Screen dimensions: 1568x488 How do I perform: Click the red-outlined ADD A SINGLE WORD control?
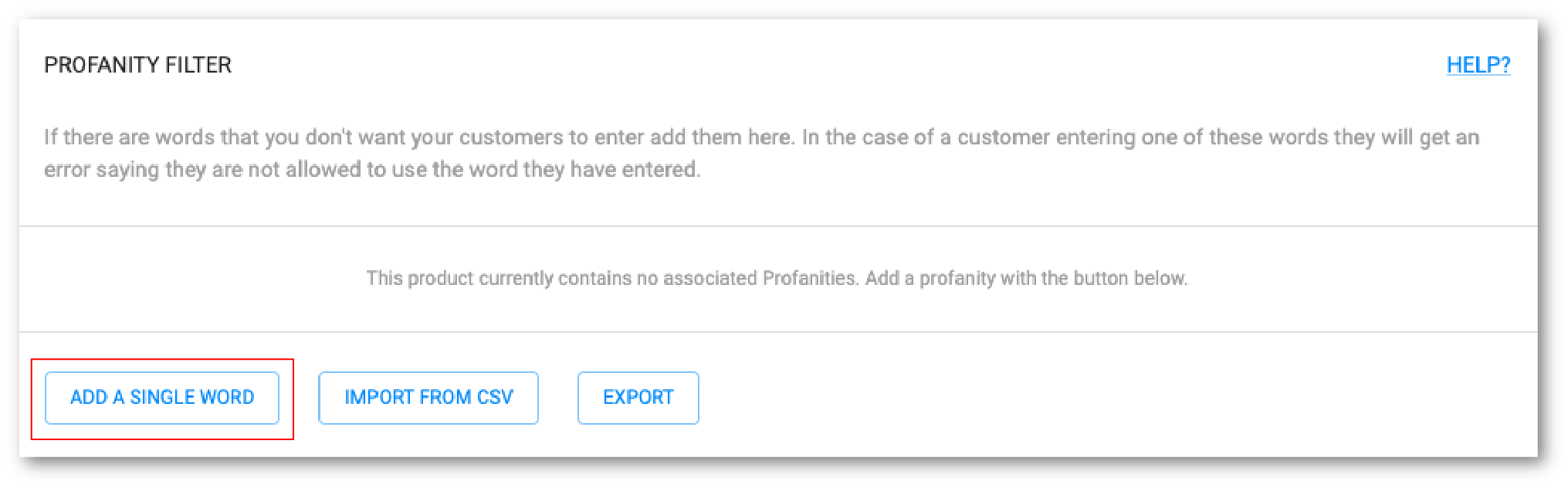162,398
